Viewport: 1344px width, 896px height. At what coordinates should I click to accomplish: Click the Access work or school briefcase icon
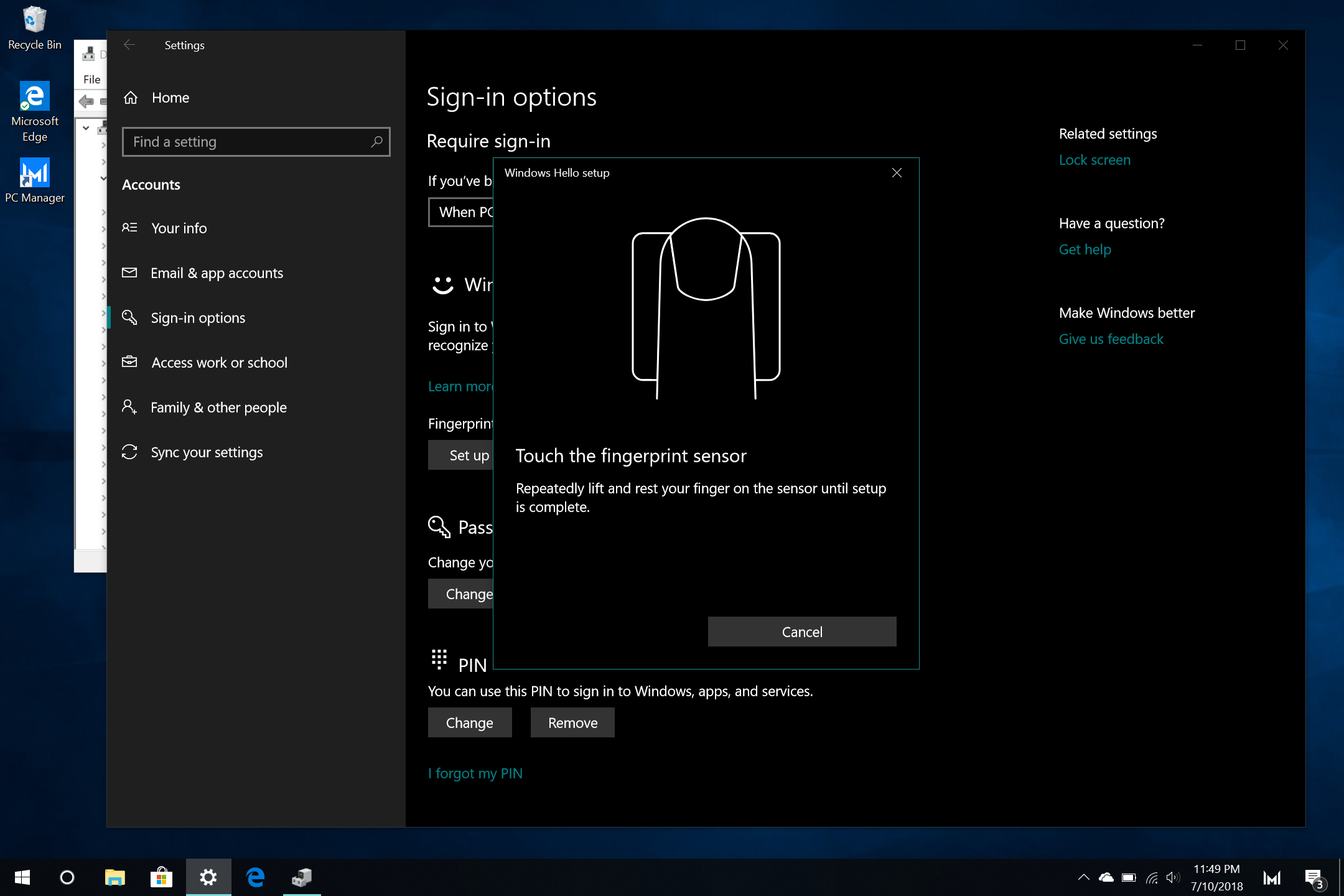pyautogui.click(x=129, y=362)
